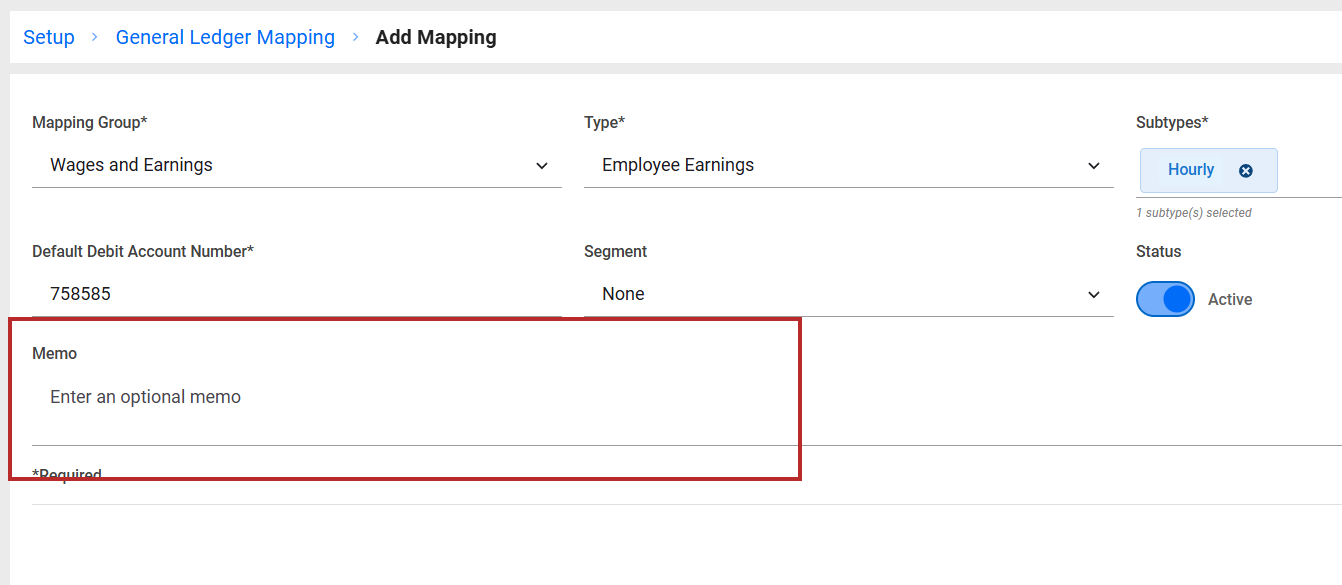The height and width of the screenshot is (585, 1342).
Task: Click the Segment field label
Action: pos(616,251)
